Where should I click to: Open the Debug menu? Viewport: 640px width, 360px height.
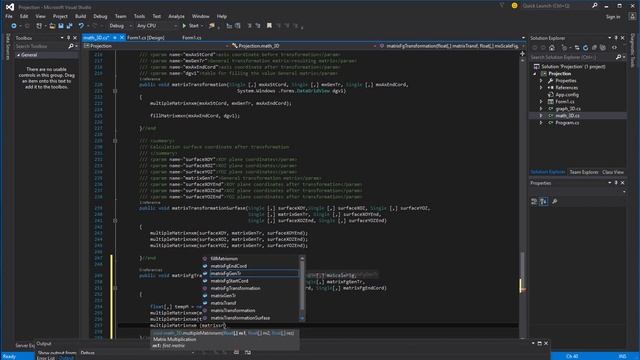100,16
